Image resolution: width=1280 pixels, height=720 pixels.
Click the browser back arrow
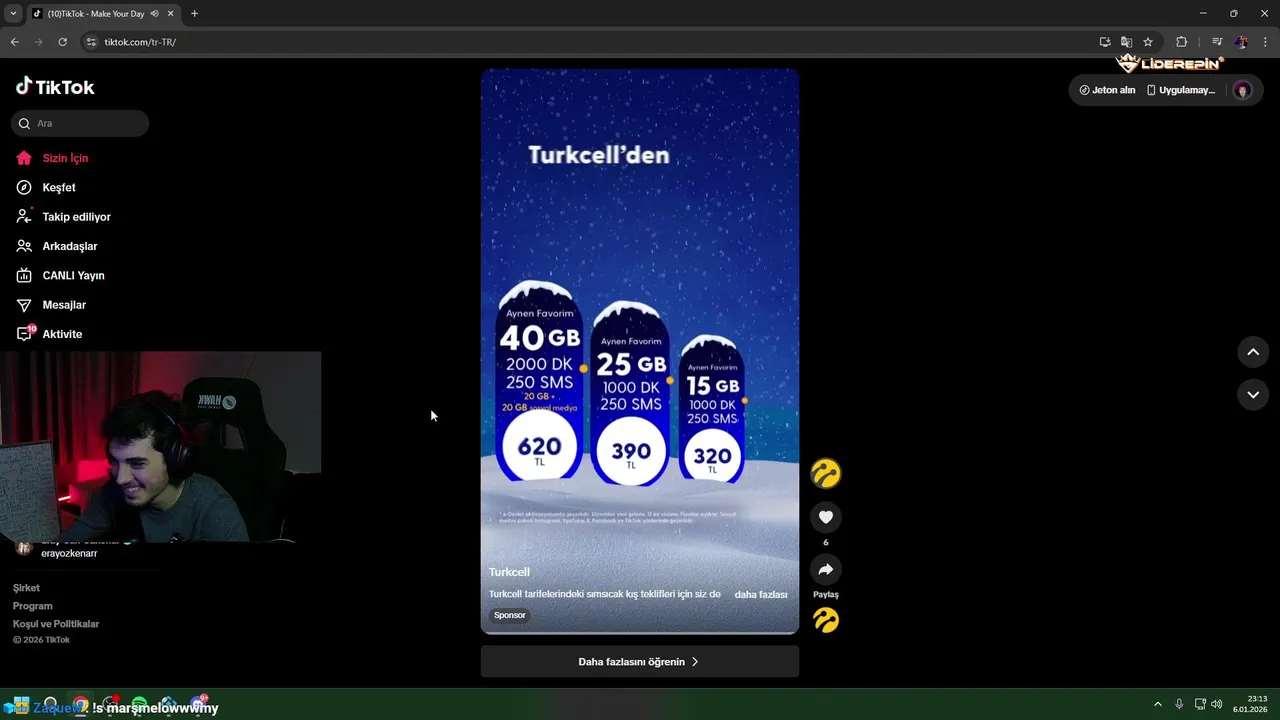(14, 42)
